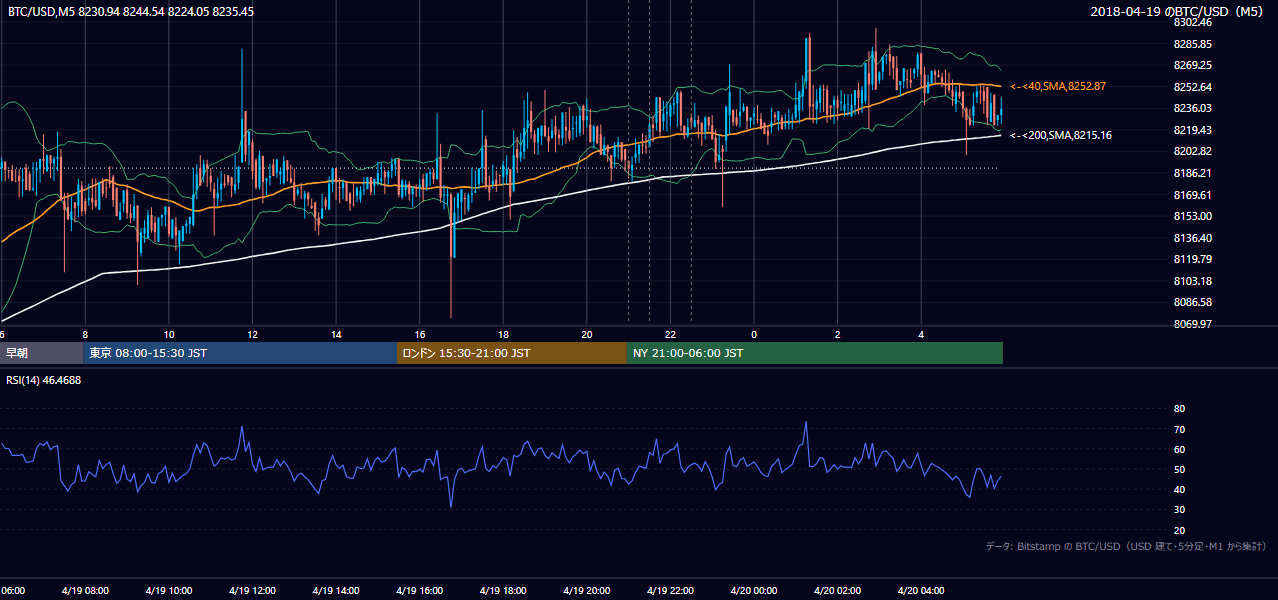1278x600 pixels.
Task: Click RSI scale value 60
Action: pos(1179,449)
